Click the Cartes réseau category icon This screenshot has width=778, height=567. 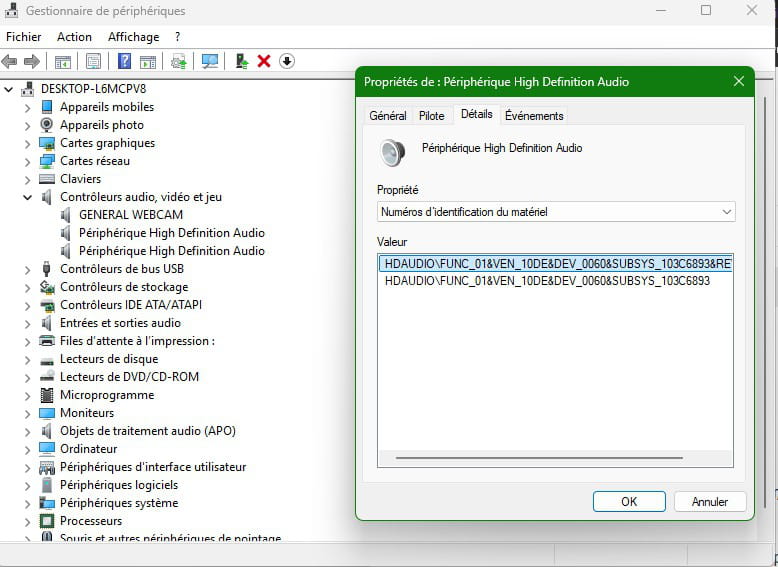pyautogui.click(x=47, y=161)
